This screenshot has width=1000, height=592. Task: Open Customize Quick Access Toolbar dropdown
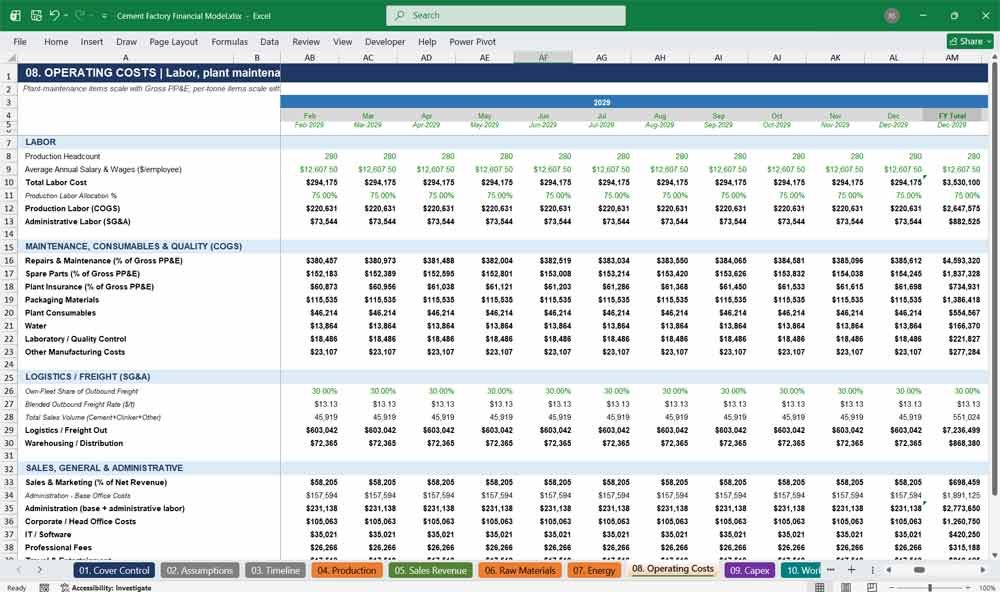(104, 16)
